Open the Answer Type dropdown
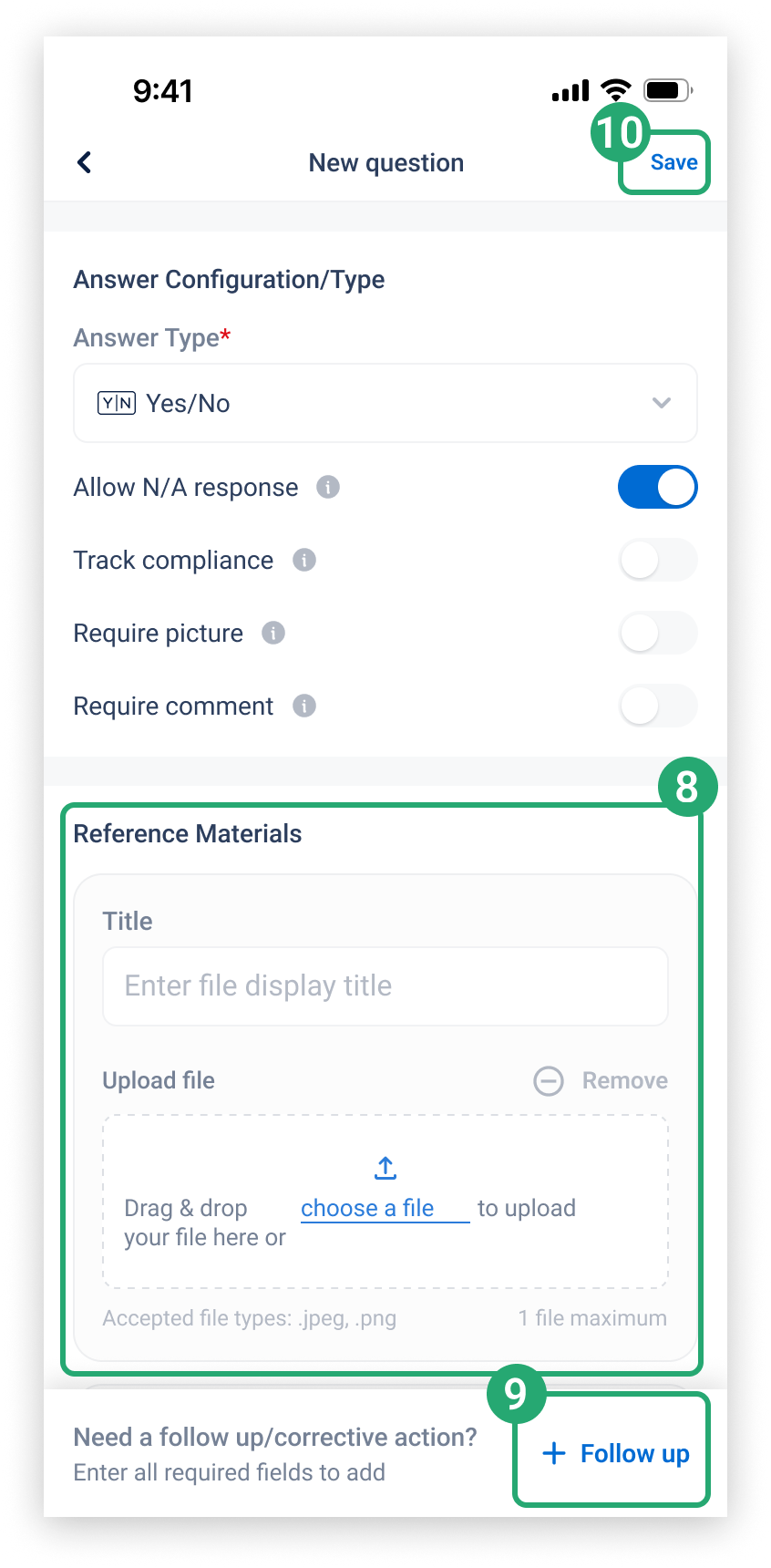This screenshot has width=771, height=1568. [x=385, y=403]
